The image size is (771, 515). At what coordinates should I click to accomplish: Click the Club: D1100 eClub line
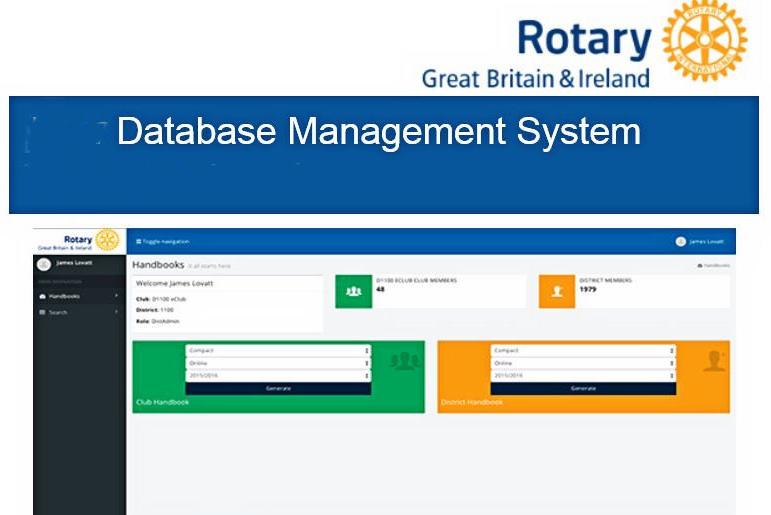tap(161, 299)
